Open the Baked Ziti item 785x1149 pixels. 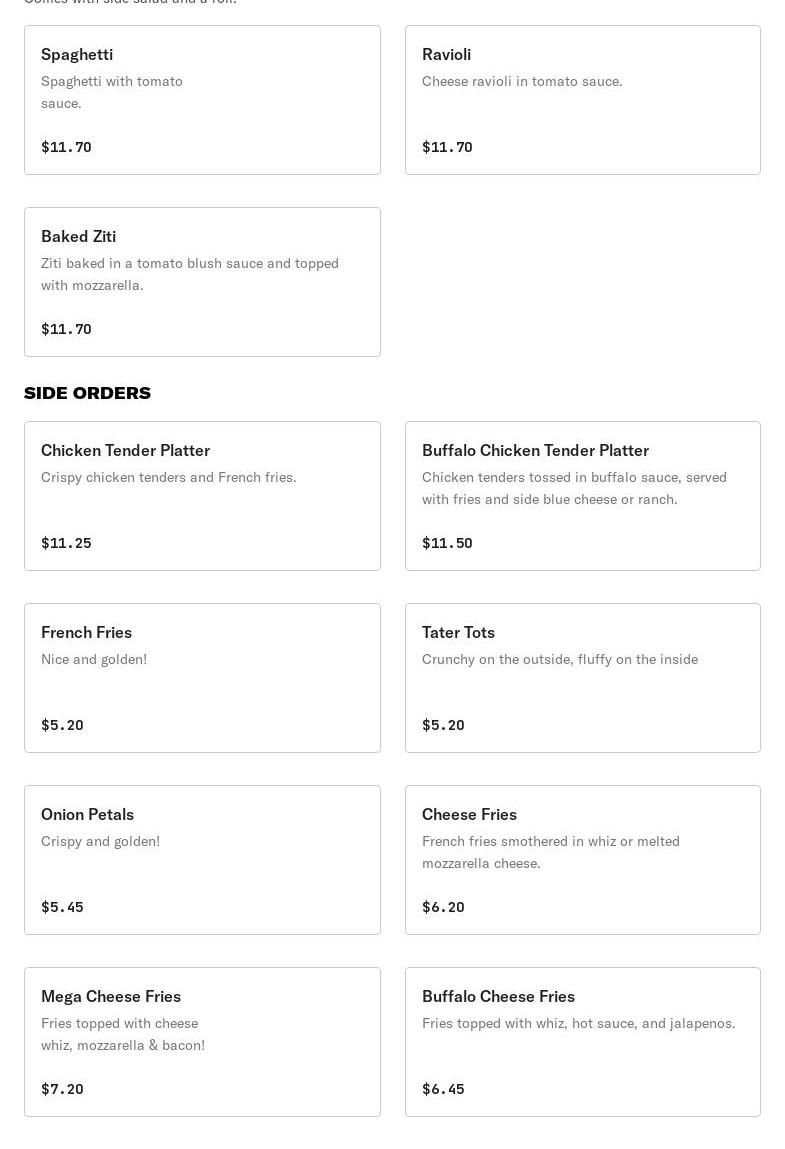coord(202,282)
